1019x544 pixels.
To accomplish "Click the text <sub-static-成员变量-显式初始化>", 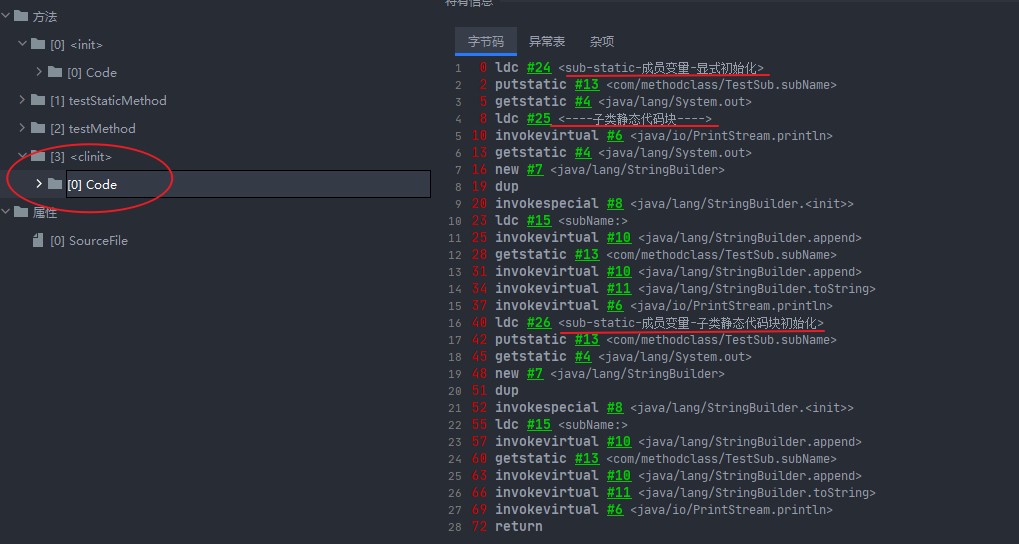I will tap(661, 68).
